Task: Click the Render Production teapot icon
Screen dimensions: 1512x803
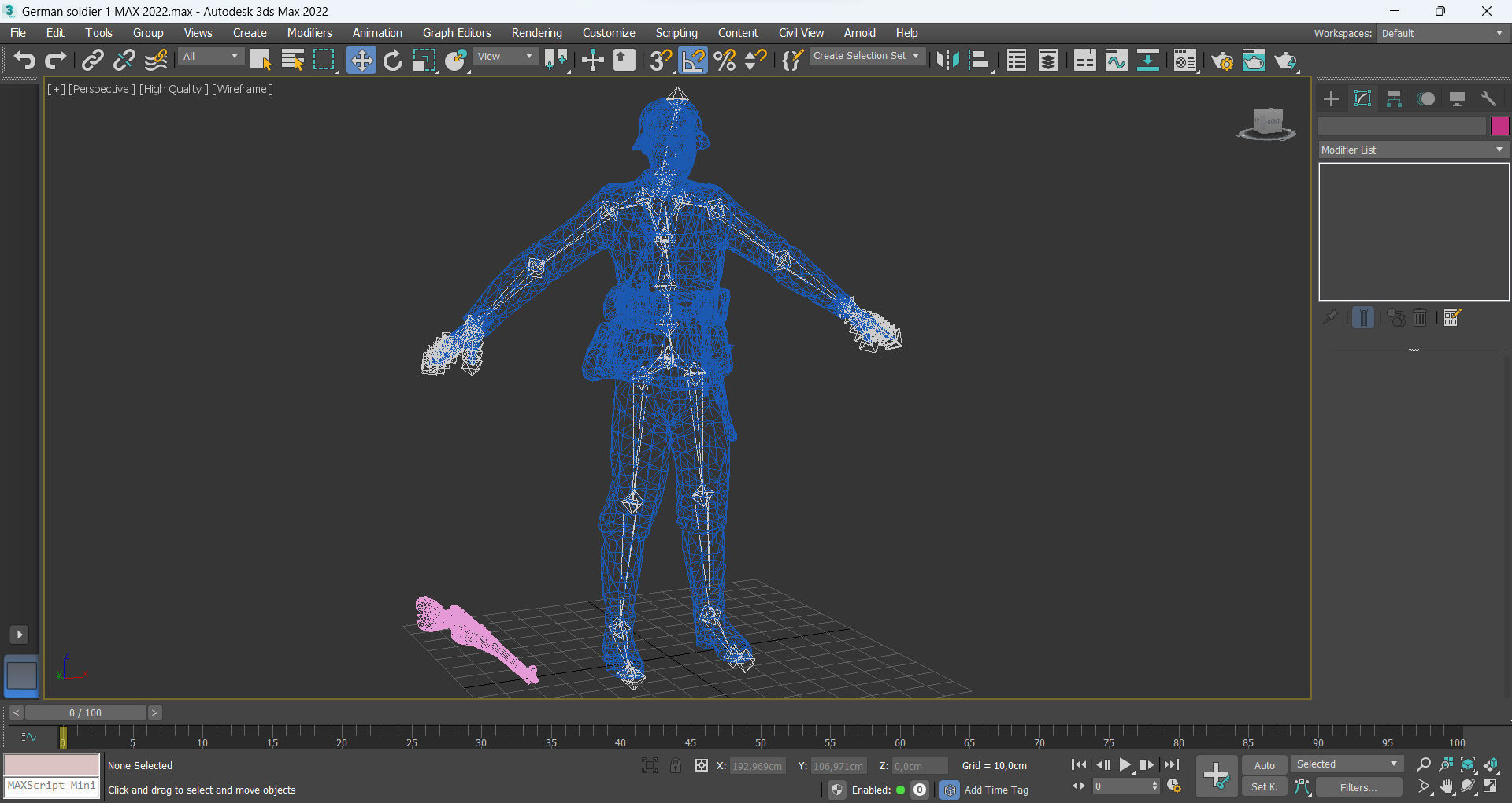Action: [1285, 60]
